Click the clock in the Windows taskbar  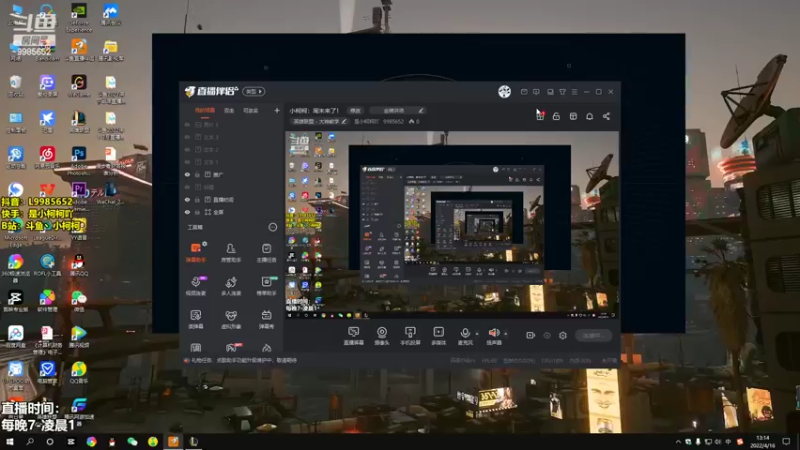pos(762,441)
